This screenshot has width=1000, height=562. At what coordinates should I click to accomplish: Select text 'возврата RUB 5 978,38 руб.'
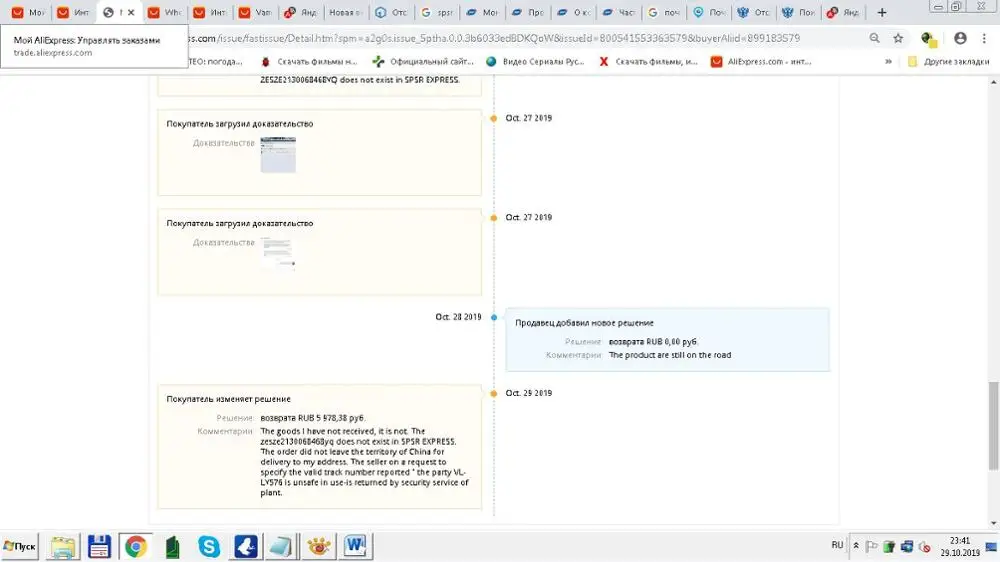312,418
